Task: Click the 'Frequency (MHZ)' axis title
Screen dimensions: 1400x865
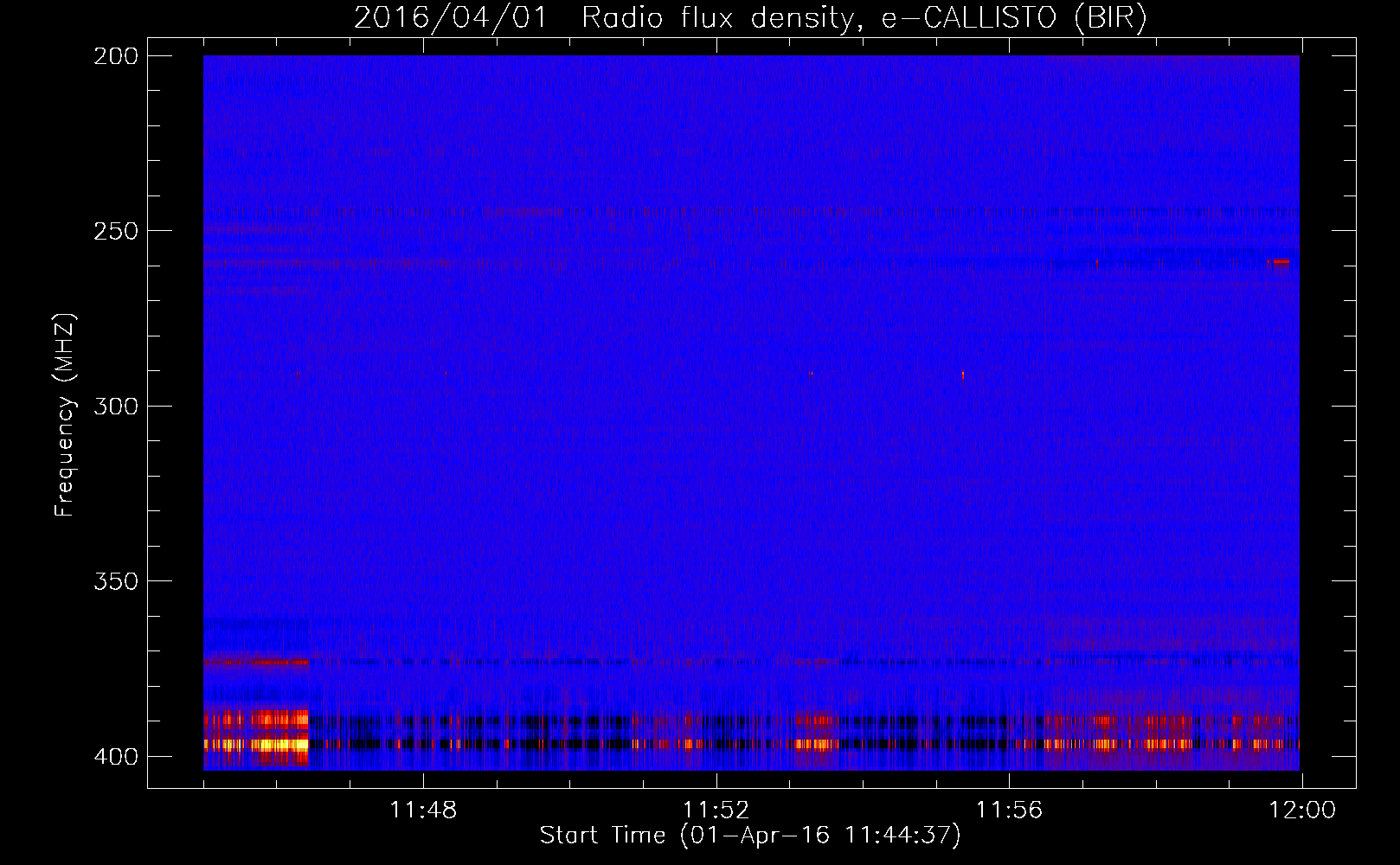Action: [x=66, y=414]
